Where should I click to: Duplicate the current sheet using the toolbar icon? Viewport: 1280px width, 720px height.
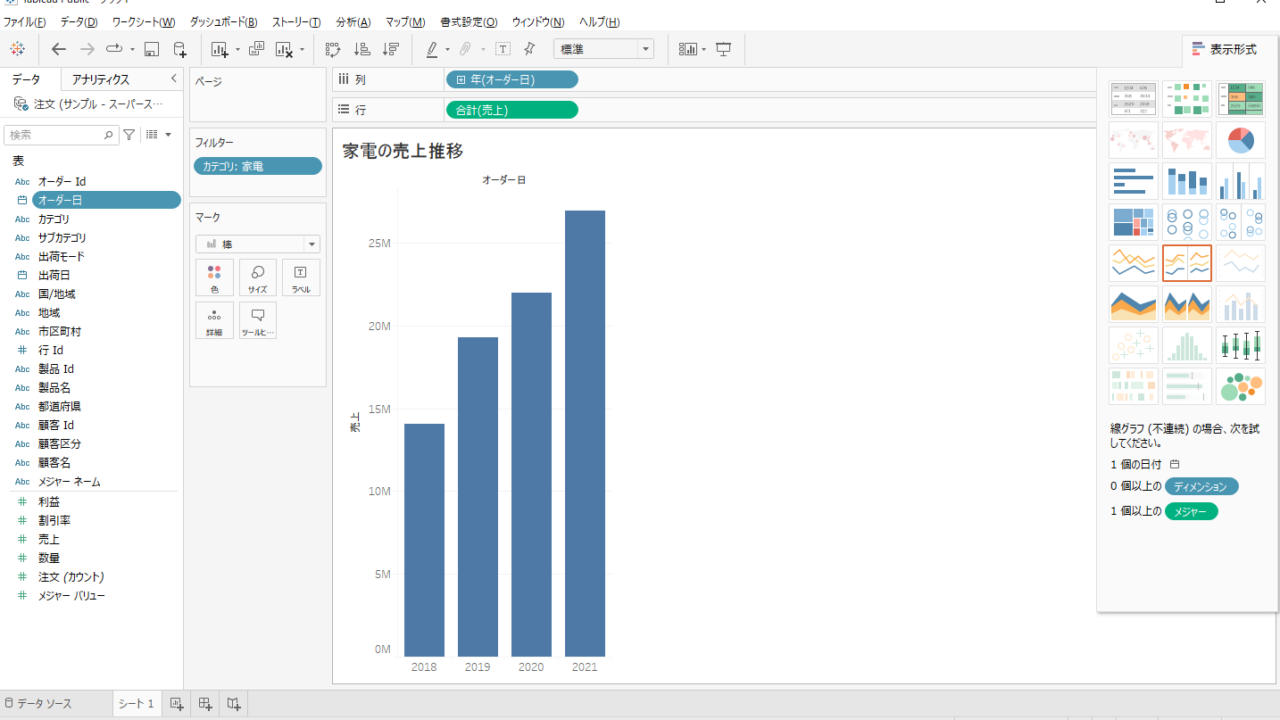point(256,49)
